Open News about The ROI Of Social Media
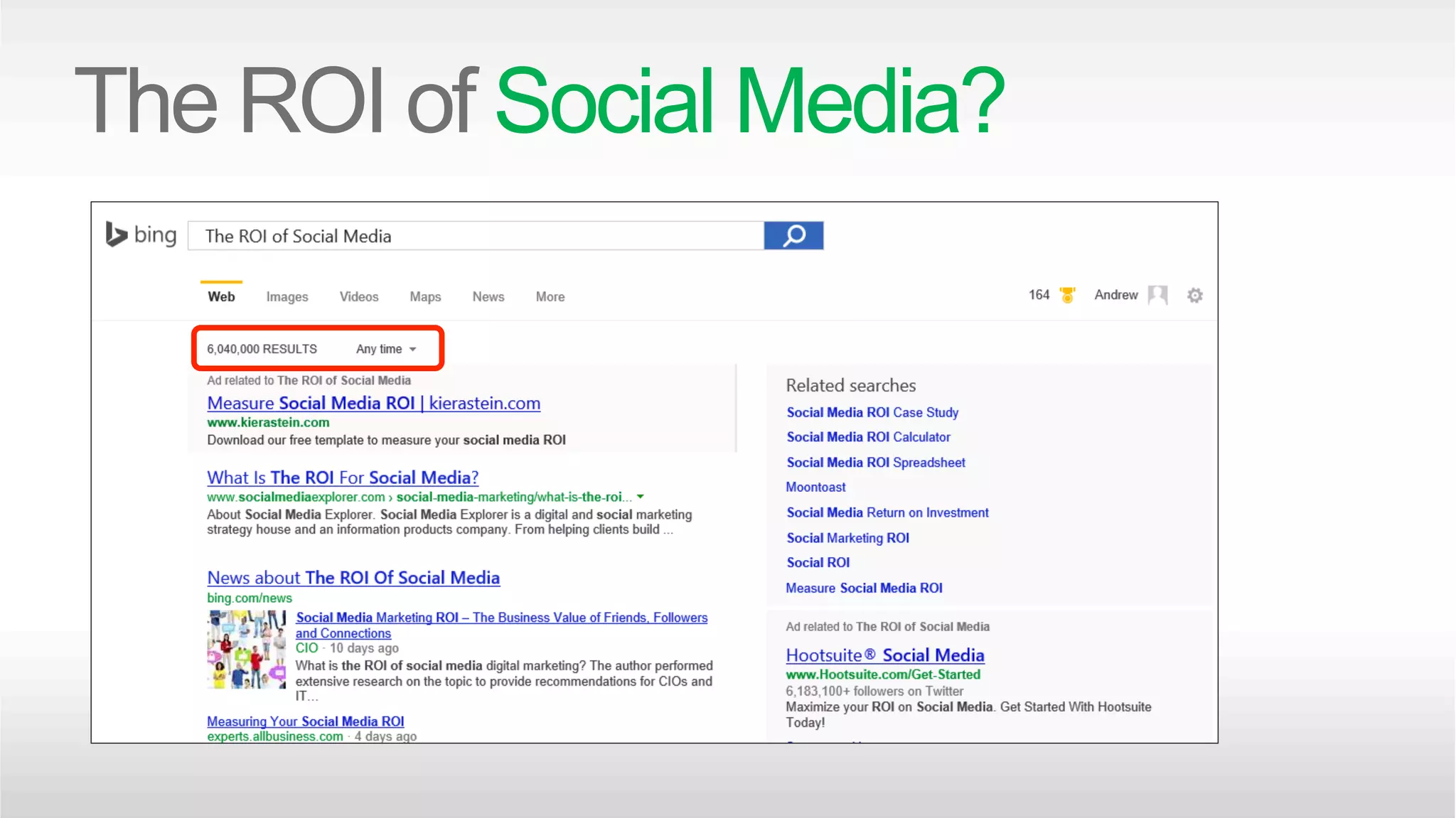 (353, 578)
